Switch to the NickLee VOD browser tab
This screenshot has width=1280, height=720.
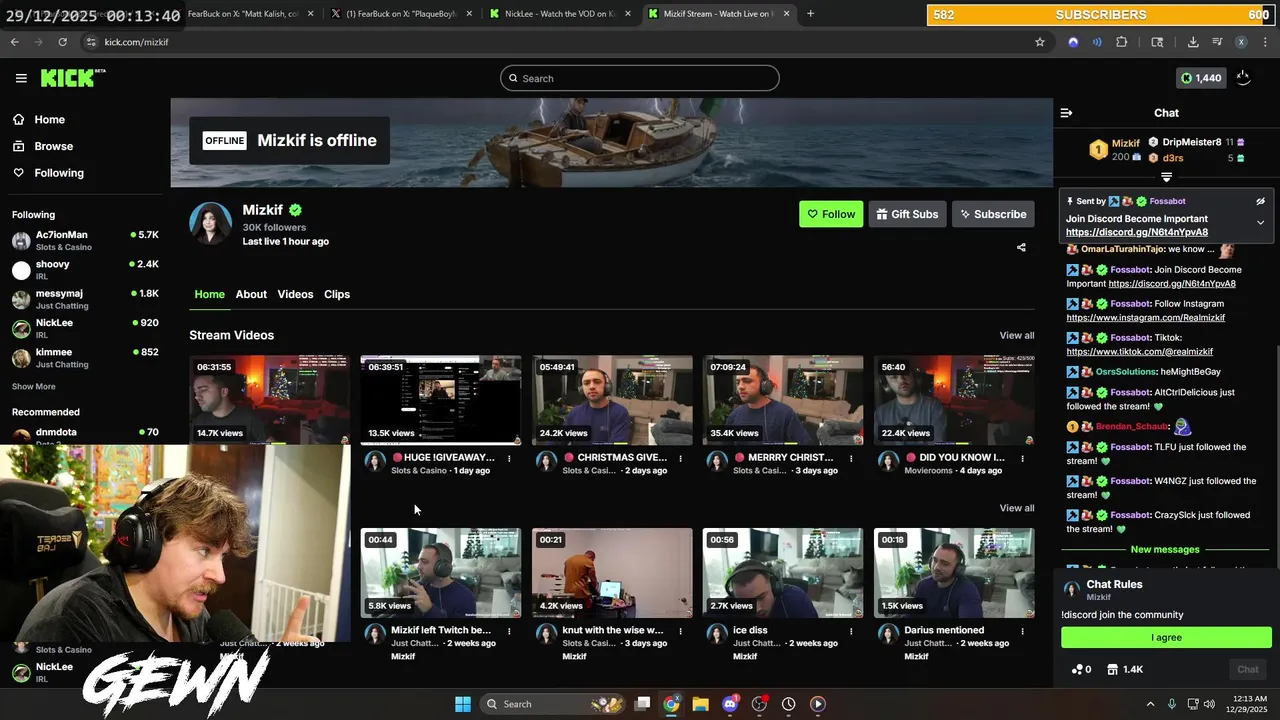(x=558, y=14)
